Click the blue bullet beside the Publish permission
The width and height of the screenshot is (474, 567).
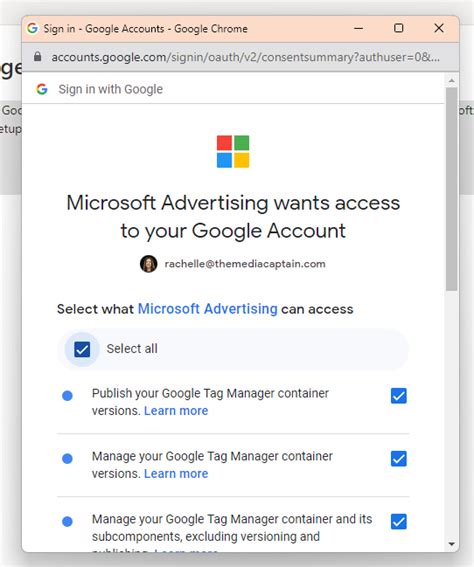(x=67, y=396)
